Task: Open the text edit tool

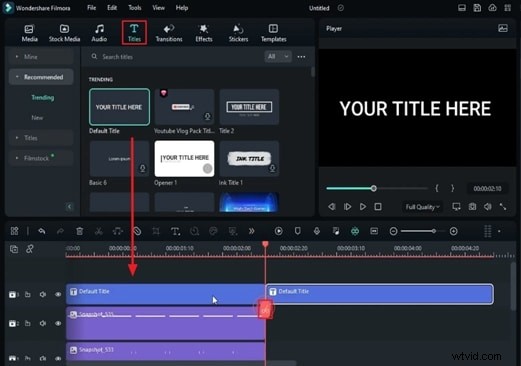Action: [175, 231]
